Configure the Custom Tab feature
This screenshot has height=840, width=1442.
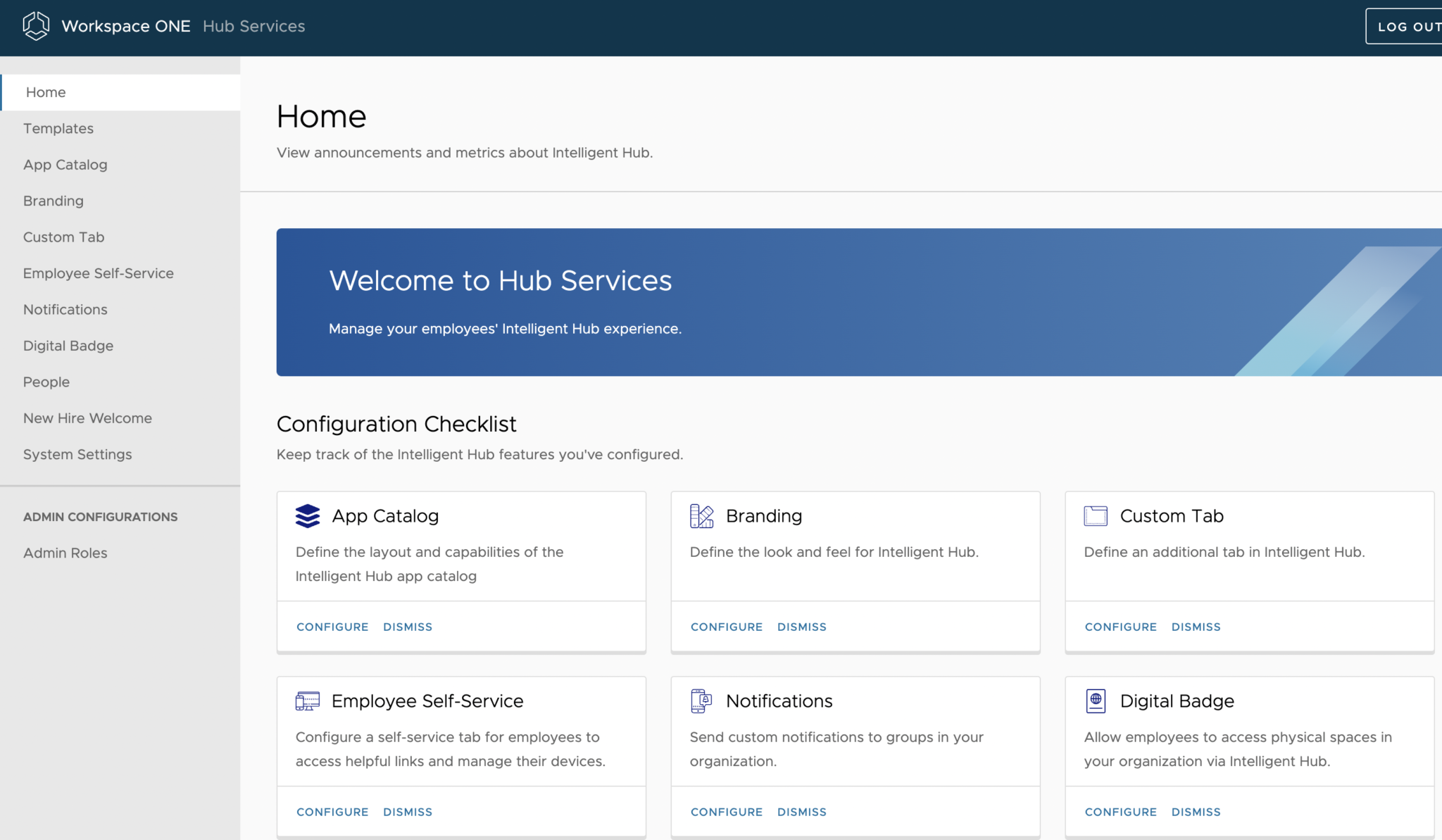(1121, 627)
